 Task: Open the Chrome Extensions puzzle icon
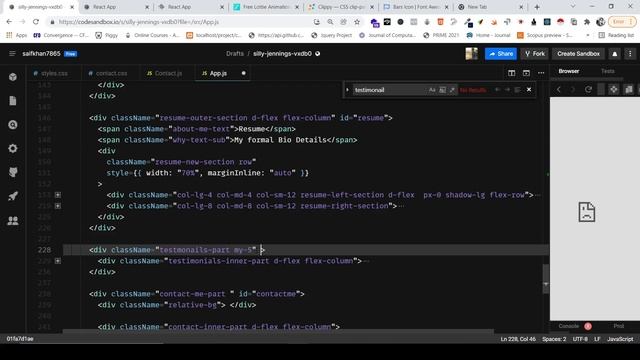587,22
